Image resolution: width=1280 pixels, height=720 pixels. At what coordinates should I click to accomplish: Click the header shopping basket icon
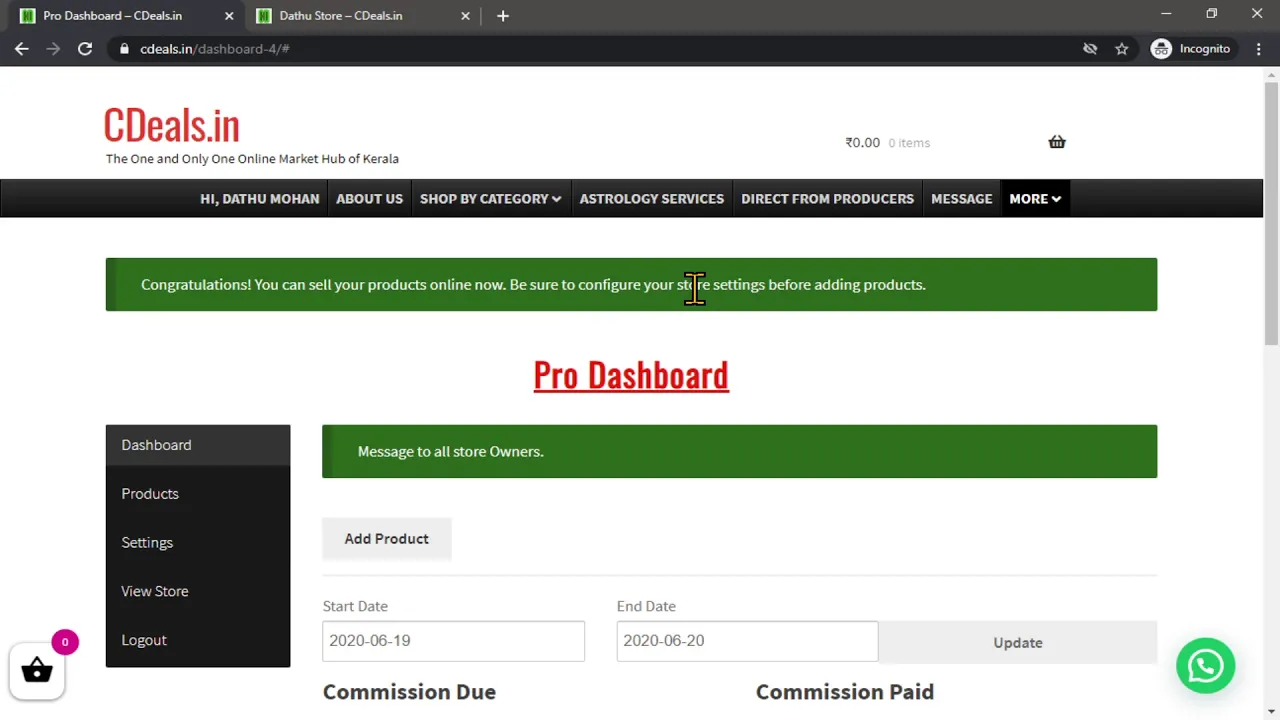click(1057, 142)
